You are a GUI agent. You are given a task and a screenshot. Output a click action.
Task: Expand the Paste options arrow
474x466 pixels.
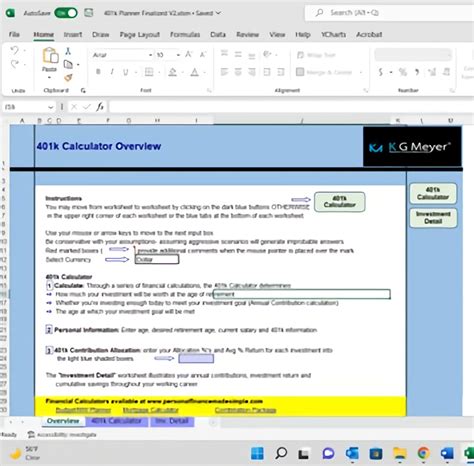click(x=49, y=78)
